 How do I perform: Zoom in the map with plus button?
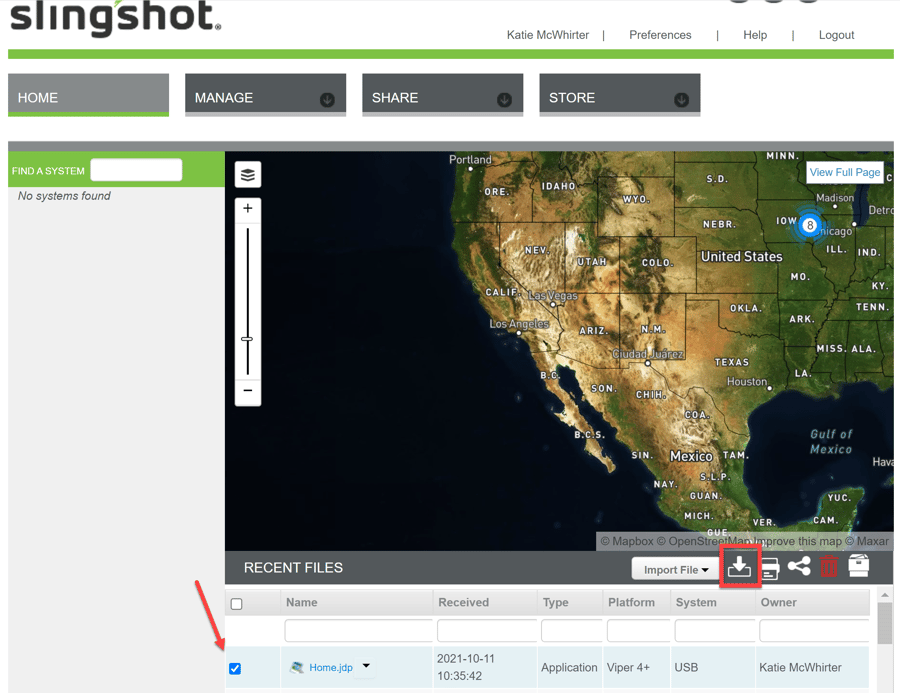click(248, 209)
